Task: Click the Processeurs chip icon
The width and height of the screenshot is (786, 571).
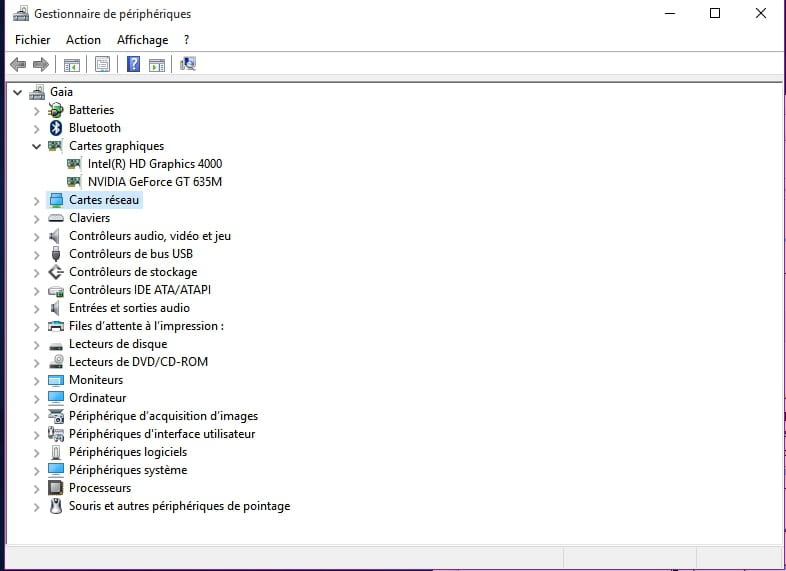Action: click(x=56, y=488)
